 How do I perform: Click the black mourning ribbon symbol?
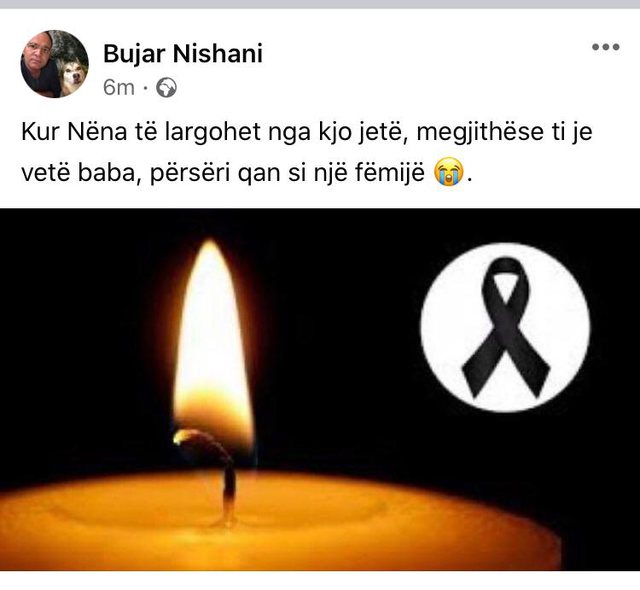click(x=506, y=328)
